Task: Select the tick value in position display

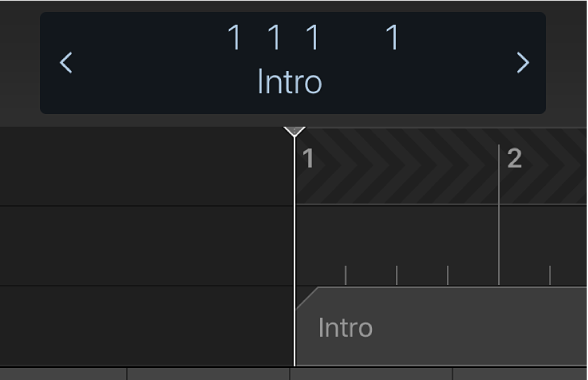Action: pos(393,37)
